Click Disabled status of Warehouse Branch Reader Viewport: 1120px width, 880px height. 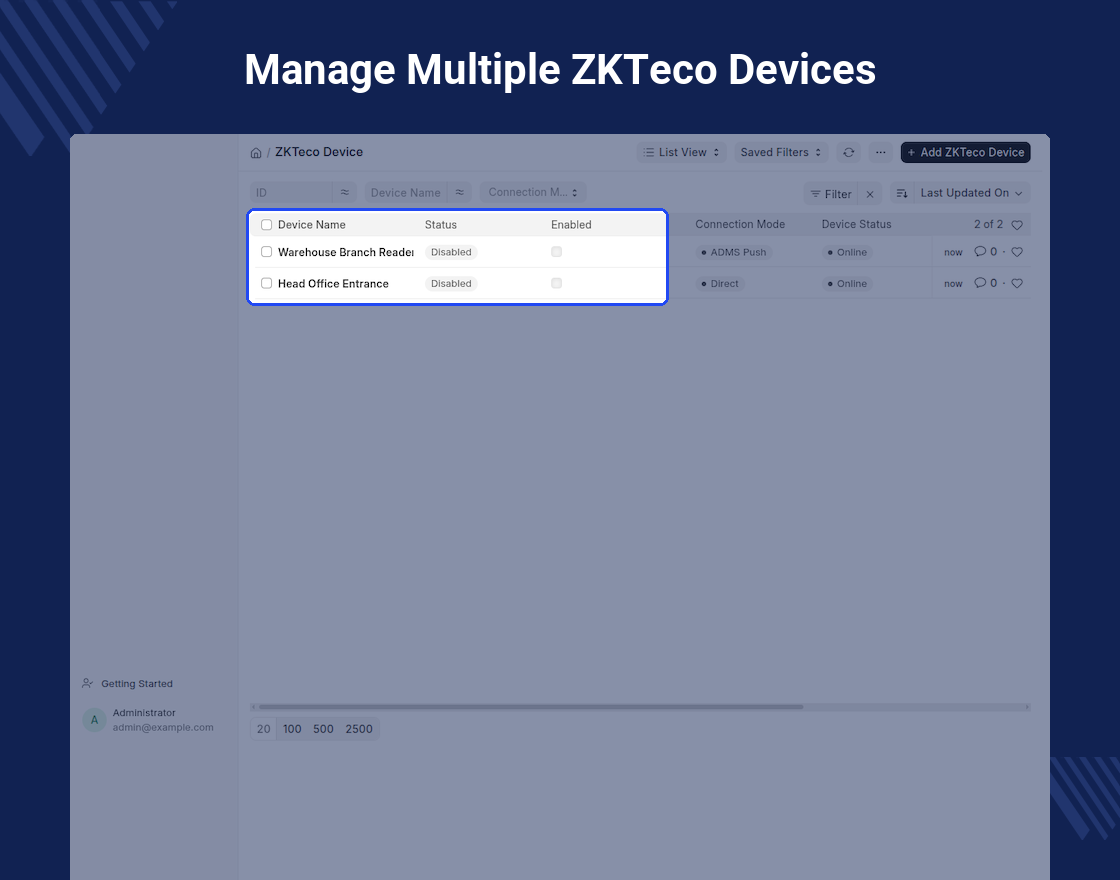[451, 252]
